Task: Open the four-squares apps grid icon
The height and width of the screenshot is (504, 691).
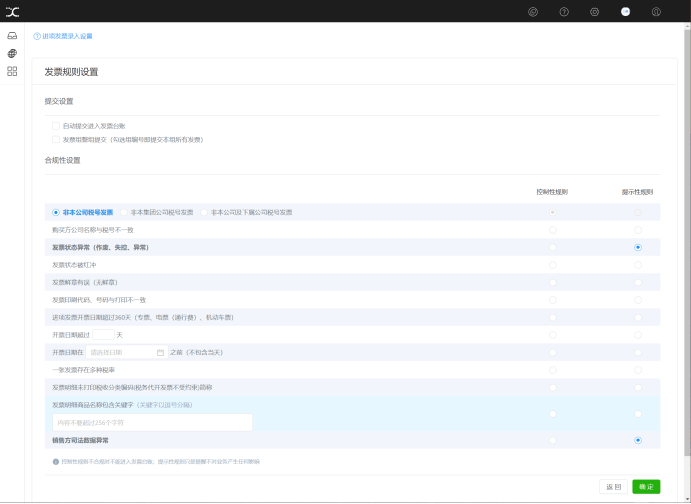Action: (x=12, y=71)
